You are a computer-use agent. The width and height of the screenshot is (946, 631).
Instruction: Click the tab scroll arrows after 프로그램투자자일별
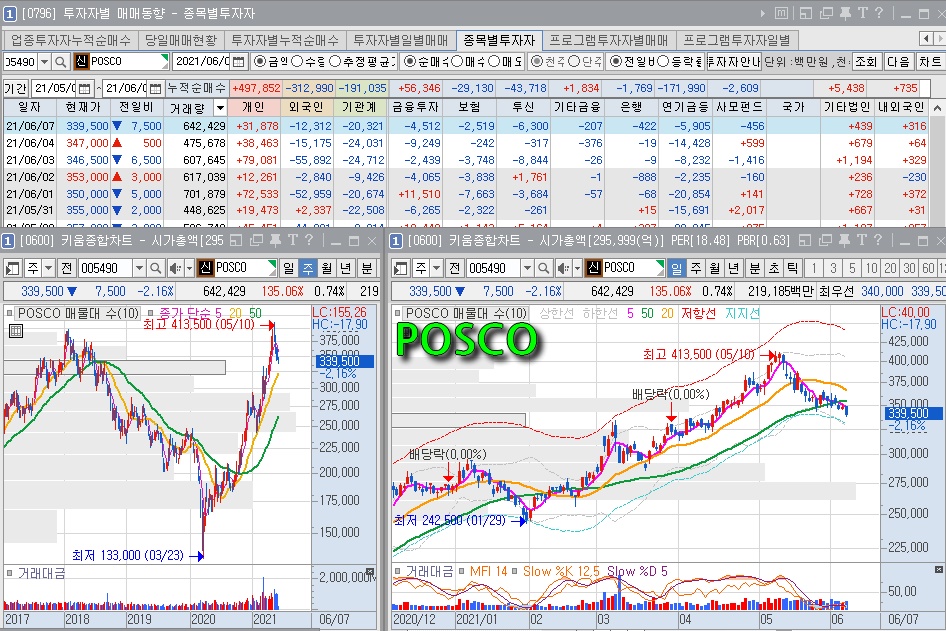[933, 39]
